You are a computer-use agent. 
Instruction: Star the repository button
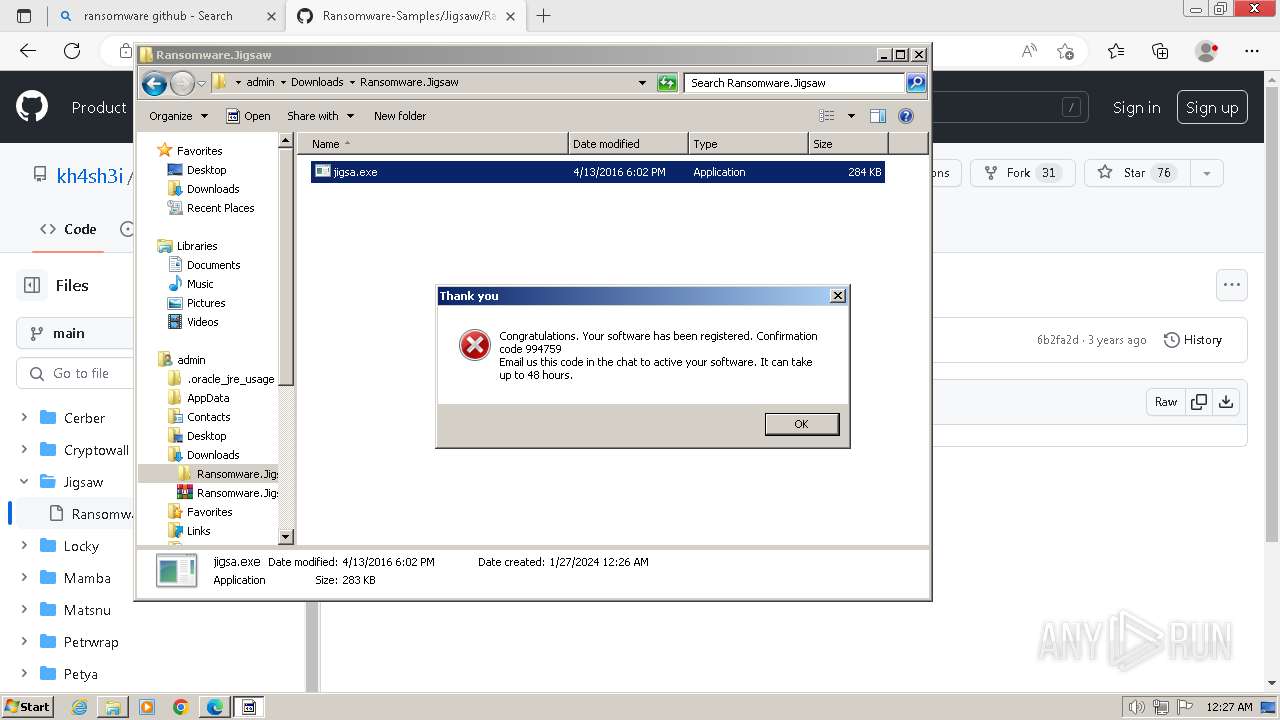[x=1135, y=173]
